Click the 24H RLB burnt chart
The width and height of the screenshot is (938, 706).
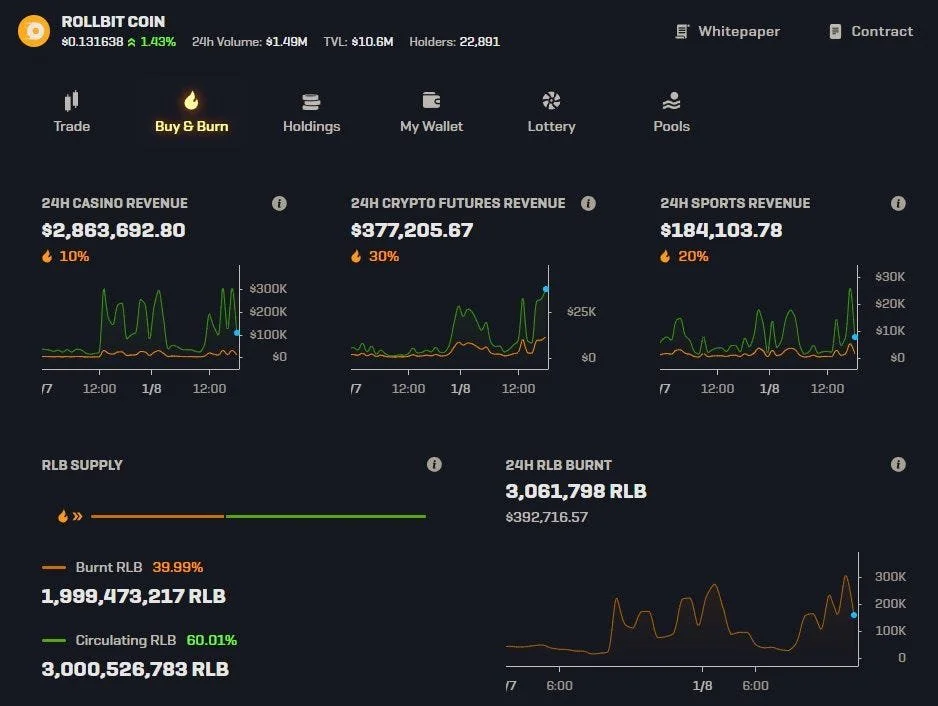(682, 609)
